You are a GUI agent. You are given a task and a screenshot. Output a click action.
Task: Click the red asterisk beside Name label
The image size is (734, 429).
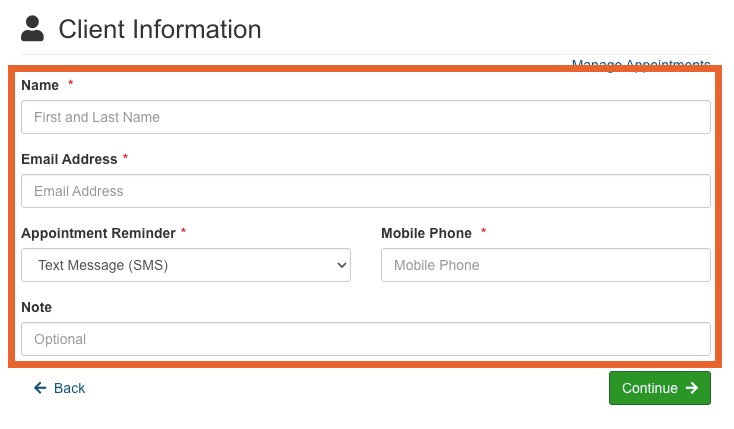pos(71,83)
